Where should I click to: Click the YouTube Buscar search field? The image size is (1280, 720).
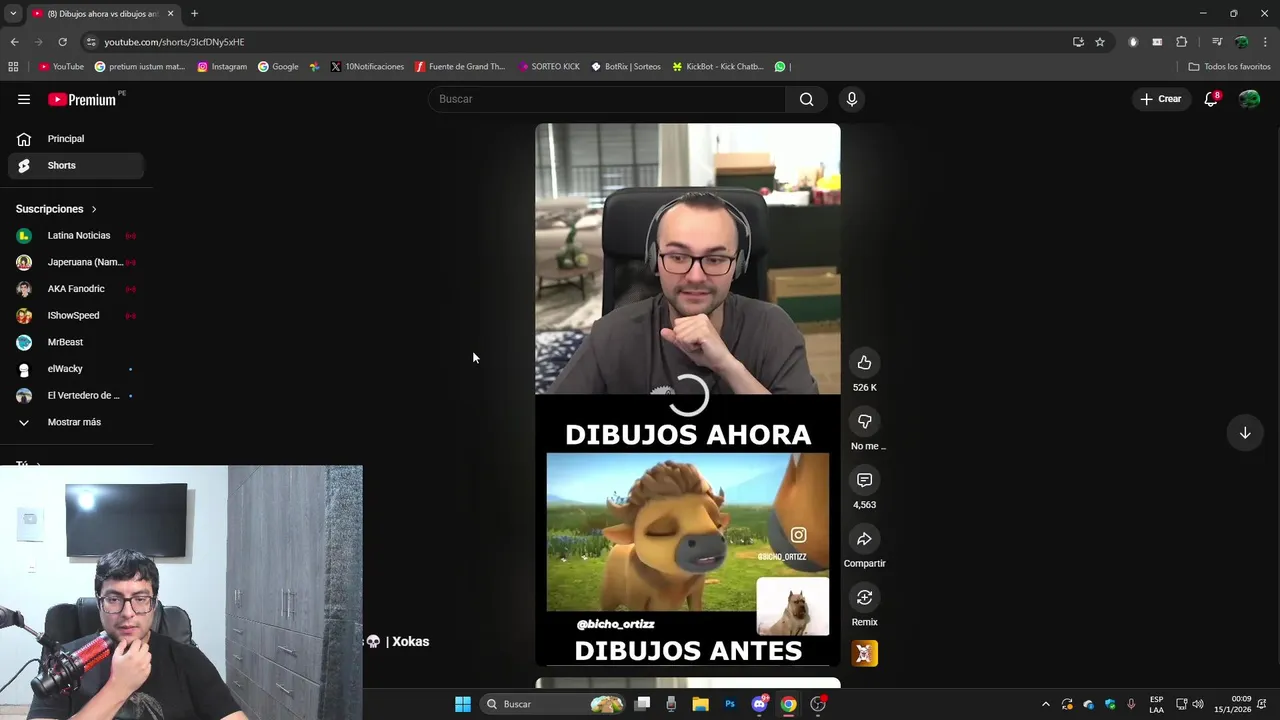coord(608,99)
